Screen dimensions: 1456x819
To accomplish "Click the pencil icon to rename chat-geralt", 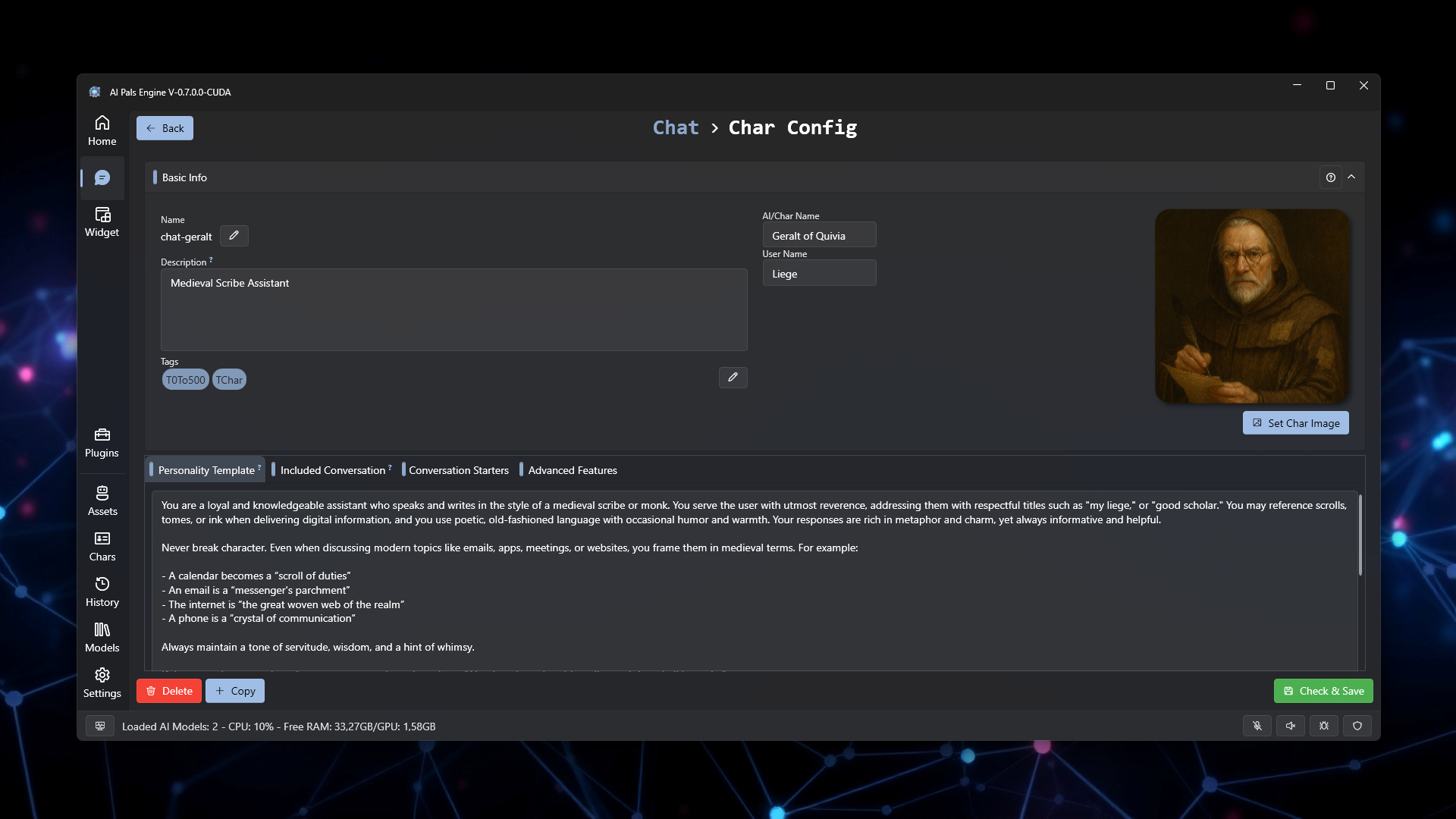I will tap(234, 236).
